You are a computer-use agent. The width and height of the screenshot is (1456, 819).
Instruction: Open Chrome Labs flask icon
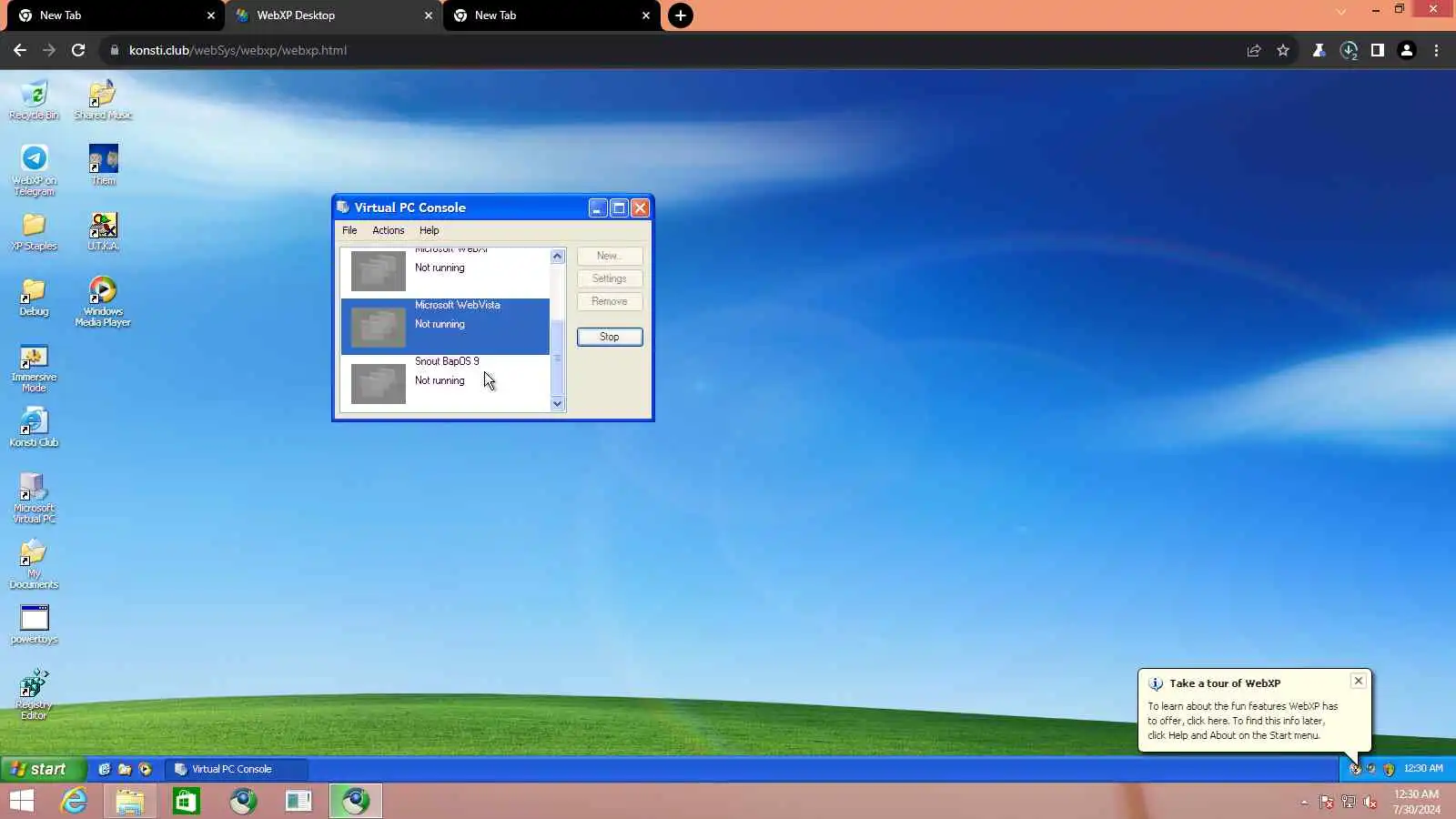pyautogui.click(x=1319, y=50)
